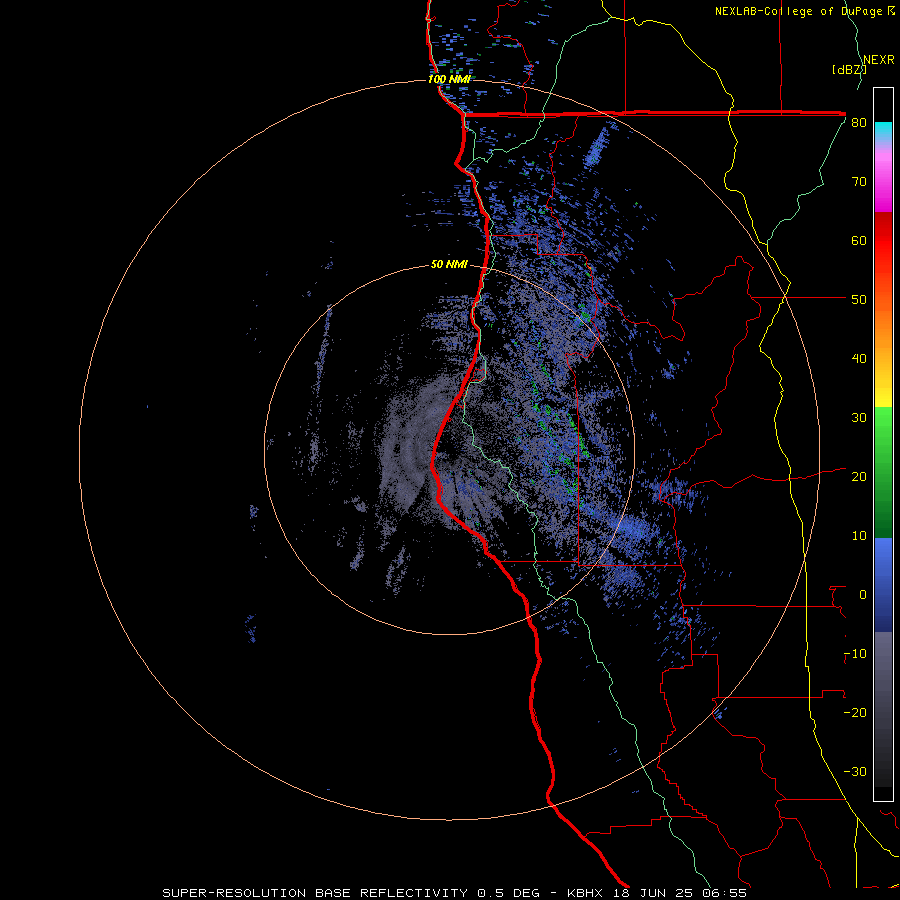This screenshot has width=900, height=900.
Task: Click the blue segment of the color bar
Action: tap(883, 585)
